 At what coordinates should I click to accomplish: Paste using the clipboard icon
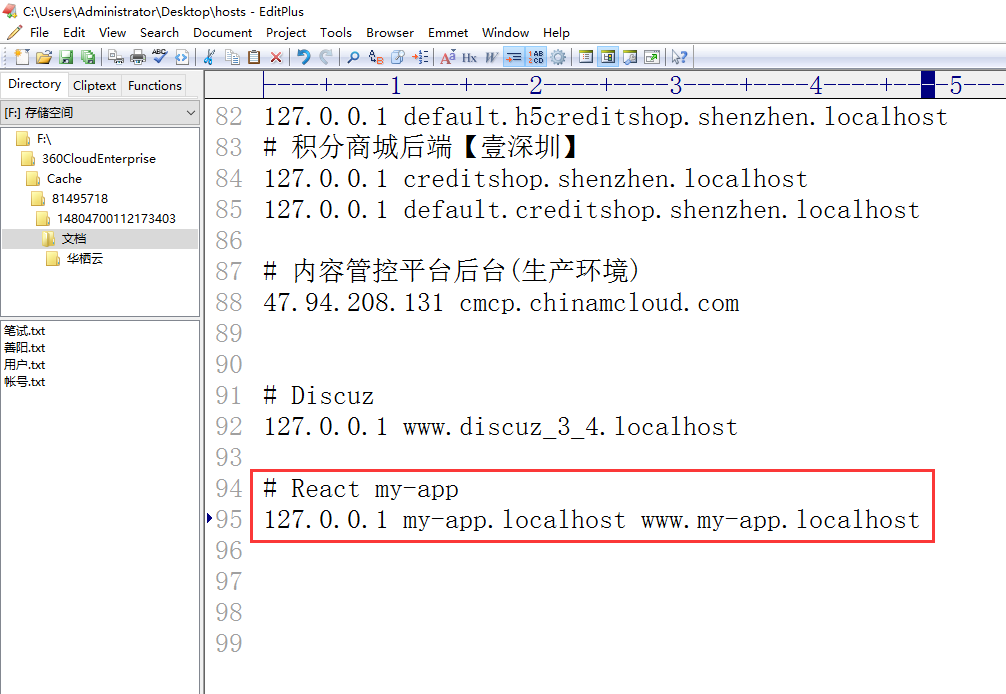pyautogui.click(x=254, y=57)
